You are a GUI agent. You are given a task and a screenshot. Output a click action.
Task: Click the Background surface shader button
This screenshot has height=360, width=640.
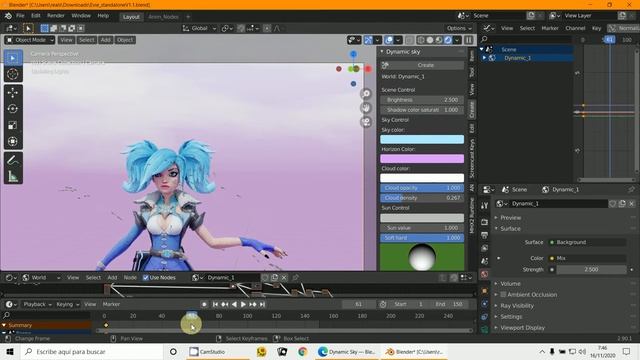click(587, 242)
